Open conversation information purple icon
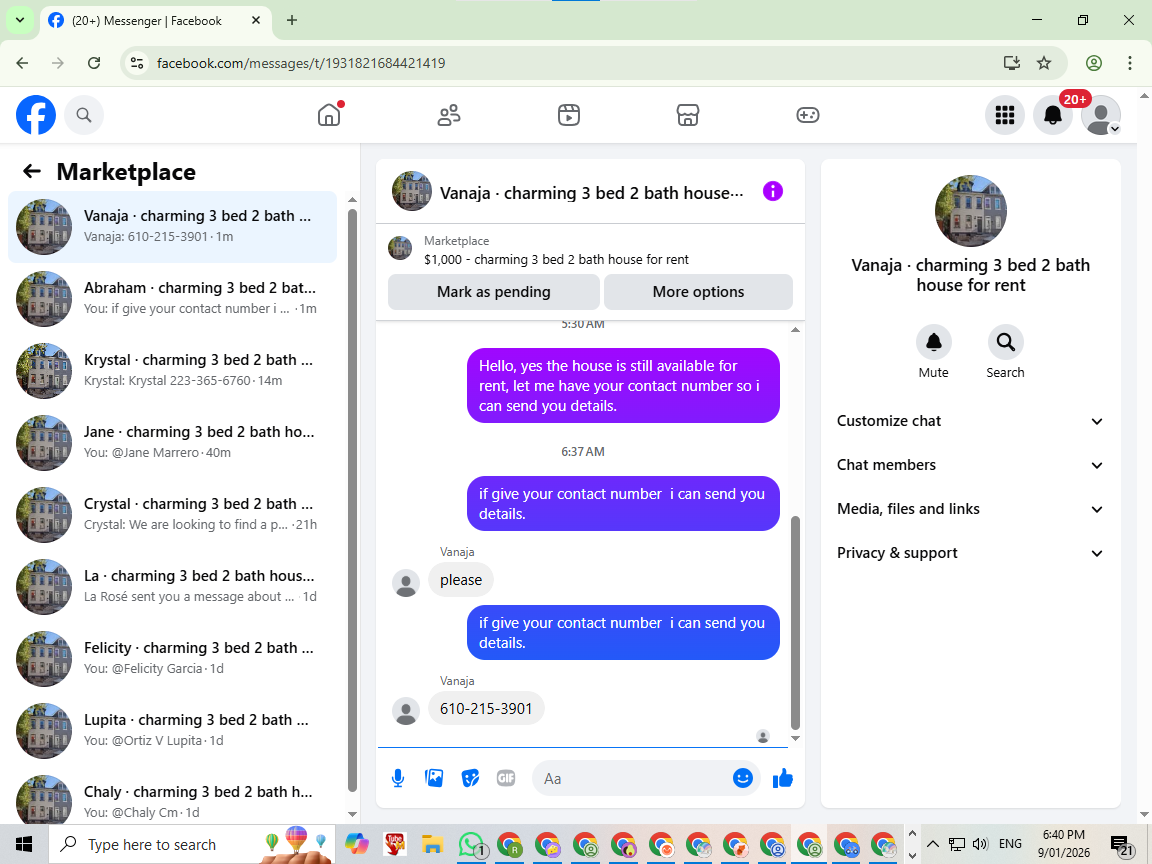Image resolution: width=1152 pixels, height=864 pixels. tap(773, 192)
